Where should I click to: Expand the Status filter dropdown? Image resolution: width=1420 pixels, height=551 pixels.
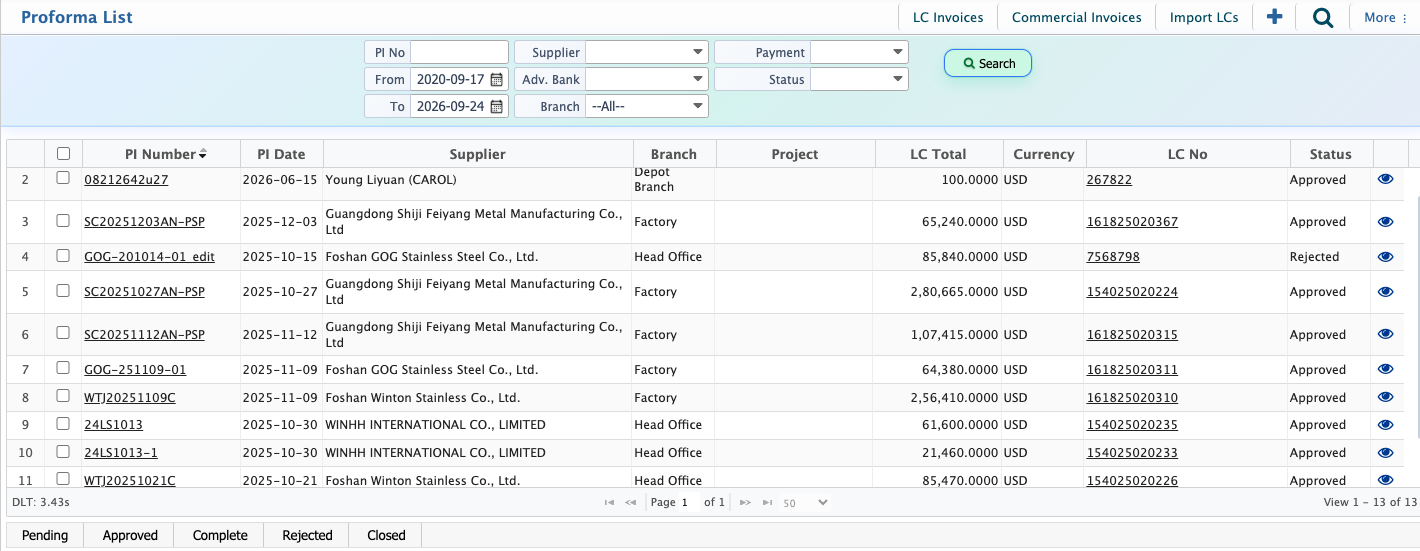click(859, 79)
